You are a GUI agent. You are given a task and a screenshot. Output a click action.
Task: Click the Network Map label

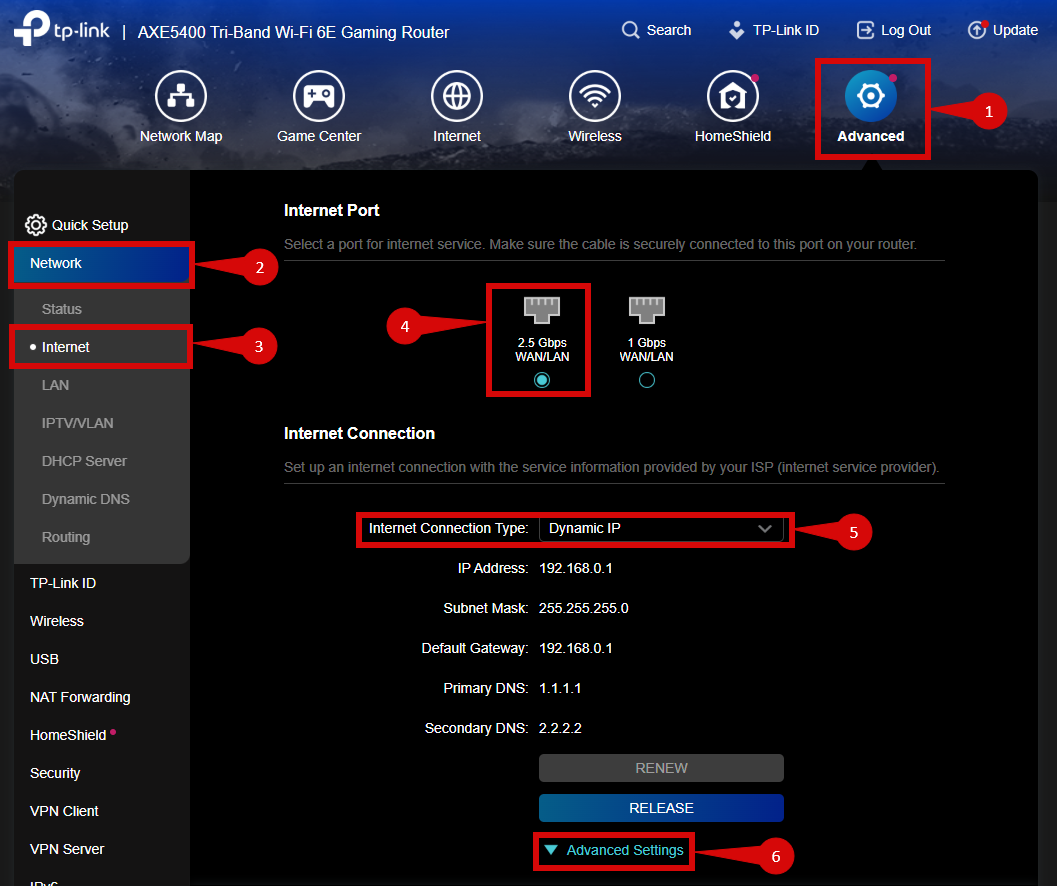pos(181,136)
